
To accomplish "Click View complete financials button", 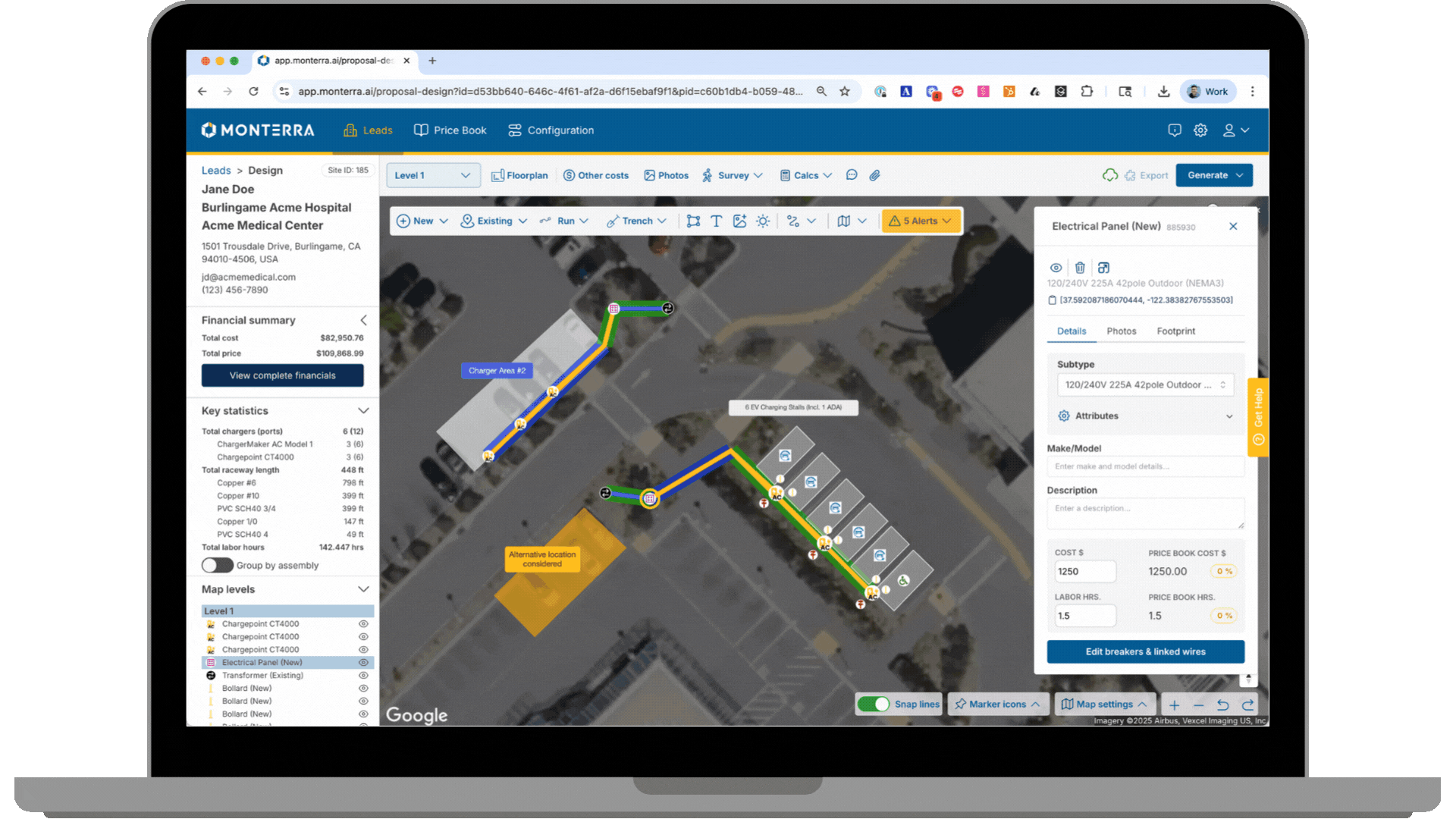I will click(x=282, y=375).
